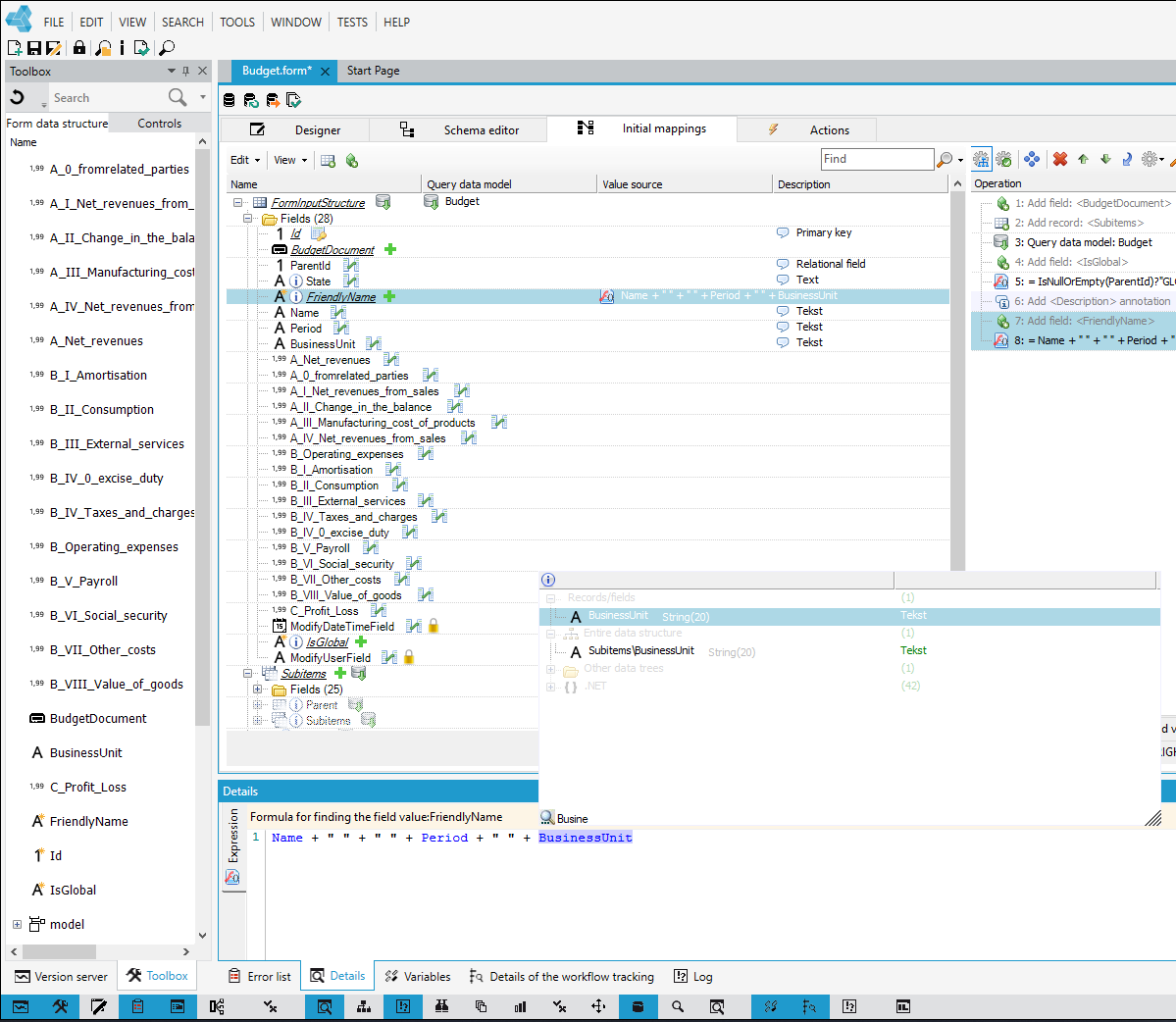1176x1022 pixels.
Task: Switch to the Start Page tab
Action: coord(374,71)
